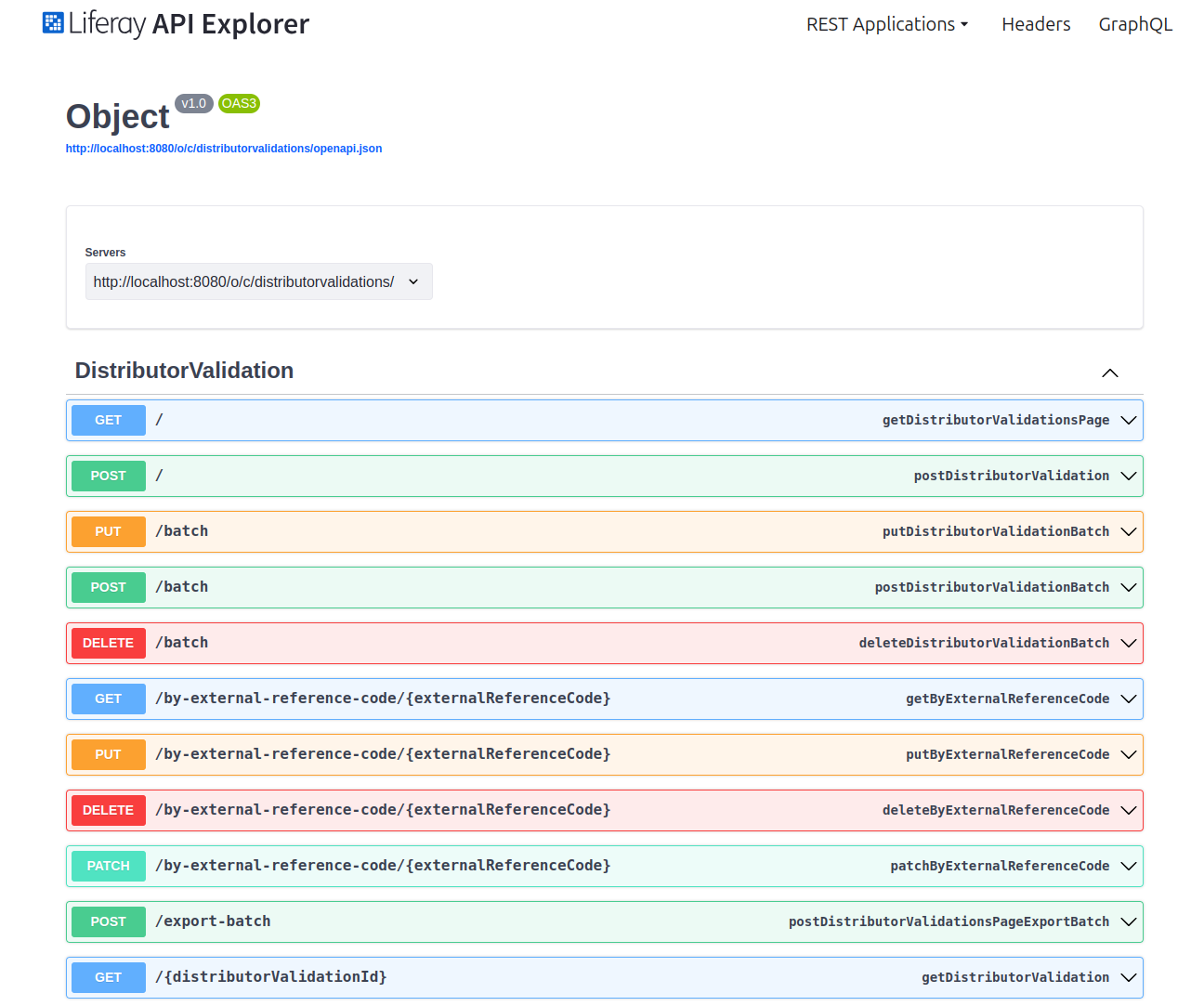Expand postDistributorValidationsPageExportBatch chevron arrow
This screenshot has height=1006, width=1204.
click(1128, 921)
